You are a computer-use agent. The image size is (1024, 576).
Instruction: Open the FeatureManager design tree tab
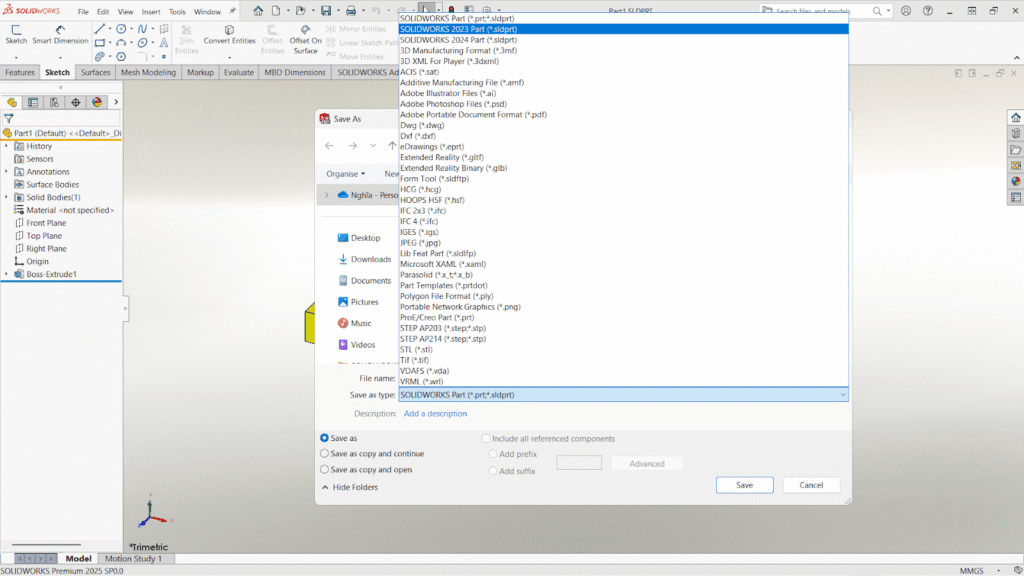click(x=12, y=103)
